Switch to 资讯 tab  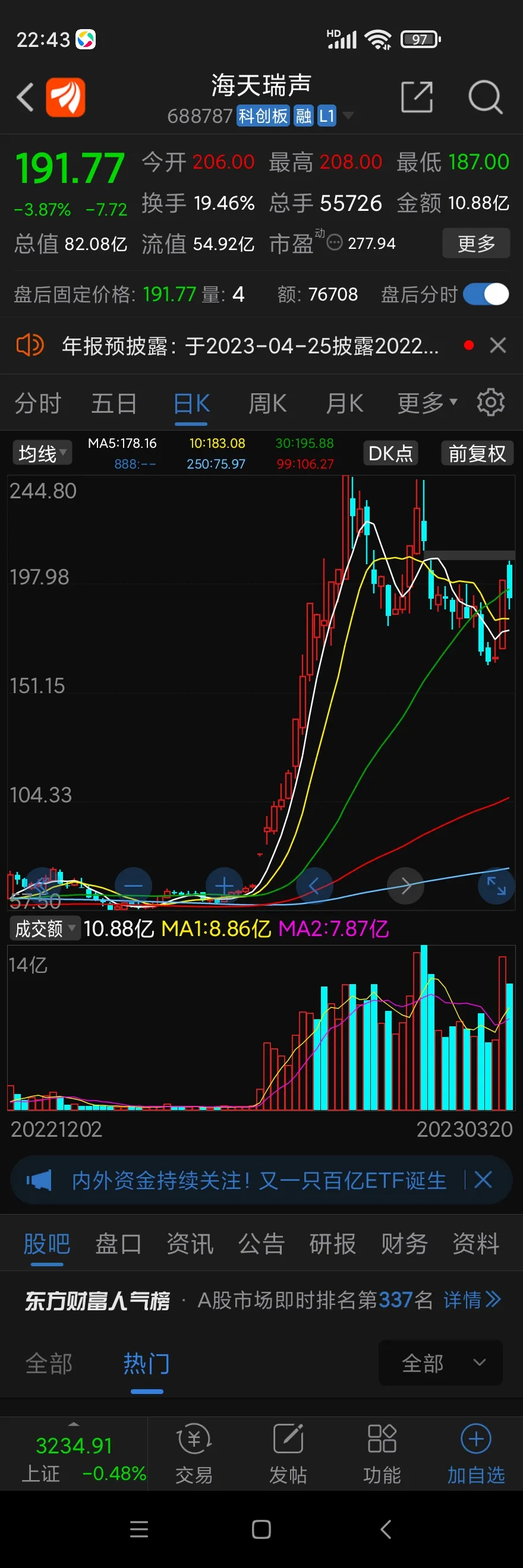190,1244
